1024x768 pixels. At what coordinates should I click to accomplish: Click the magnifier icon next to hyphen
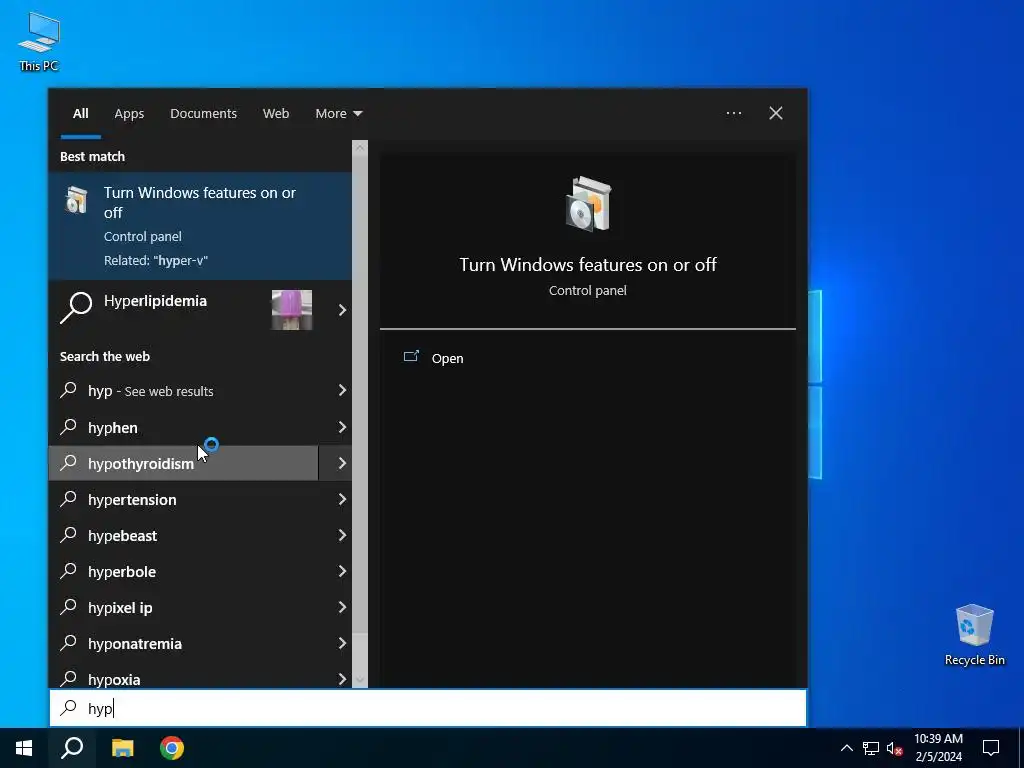[x=69, y=426]
